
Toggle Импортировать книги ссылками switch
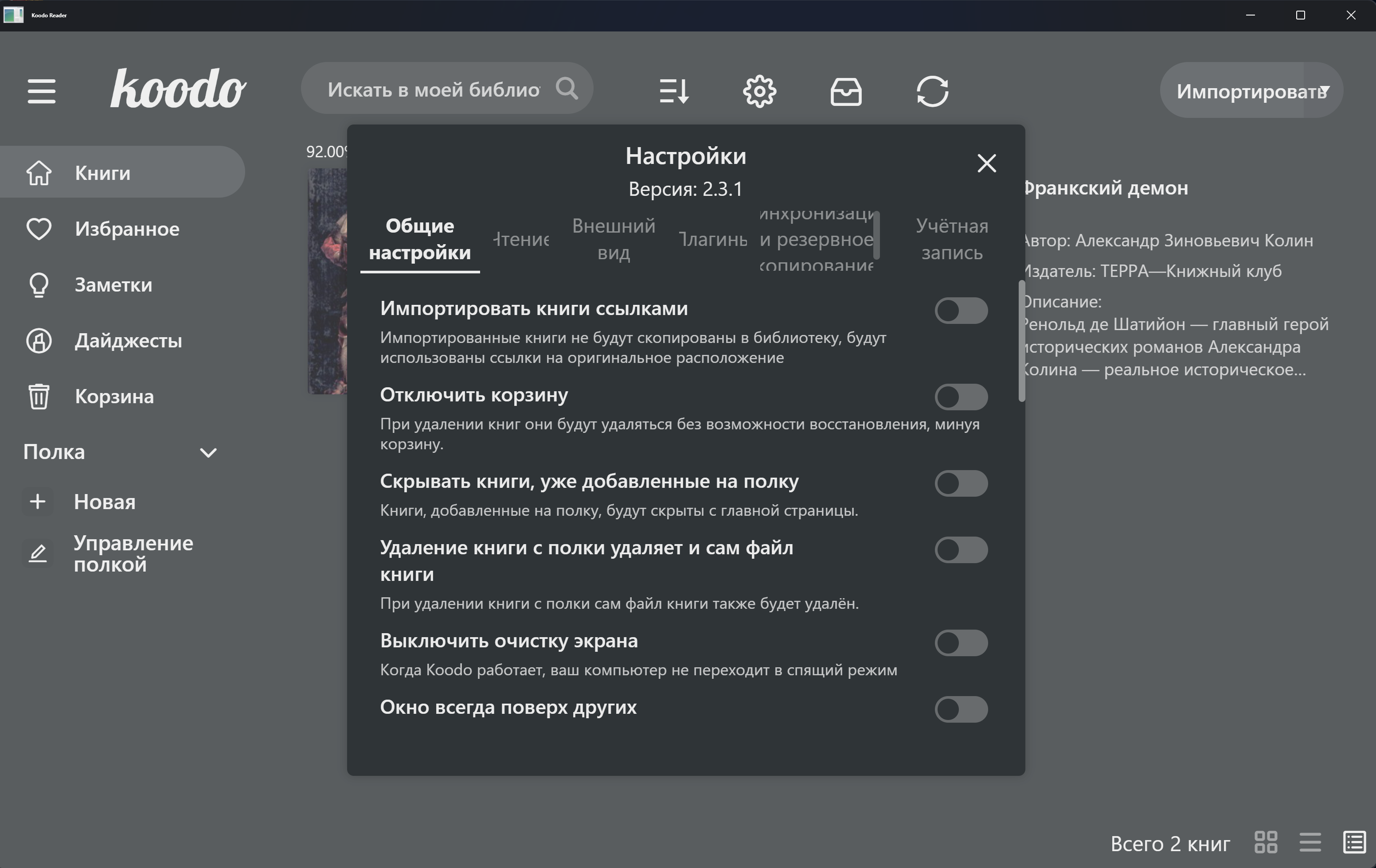[961, 311]
